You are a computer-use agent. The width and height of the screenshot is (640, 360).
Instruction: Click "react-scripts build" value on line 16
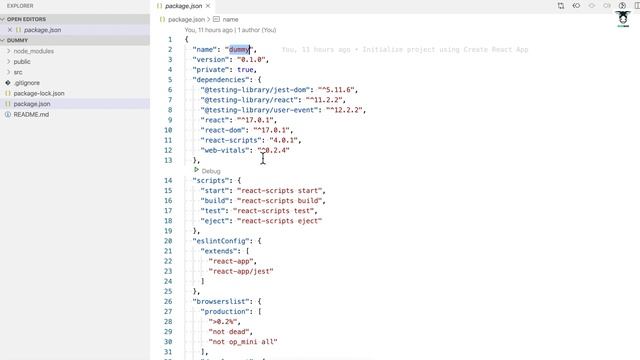[x=280, y=201]
